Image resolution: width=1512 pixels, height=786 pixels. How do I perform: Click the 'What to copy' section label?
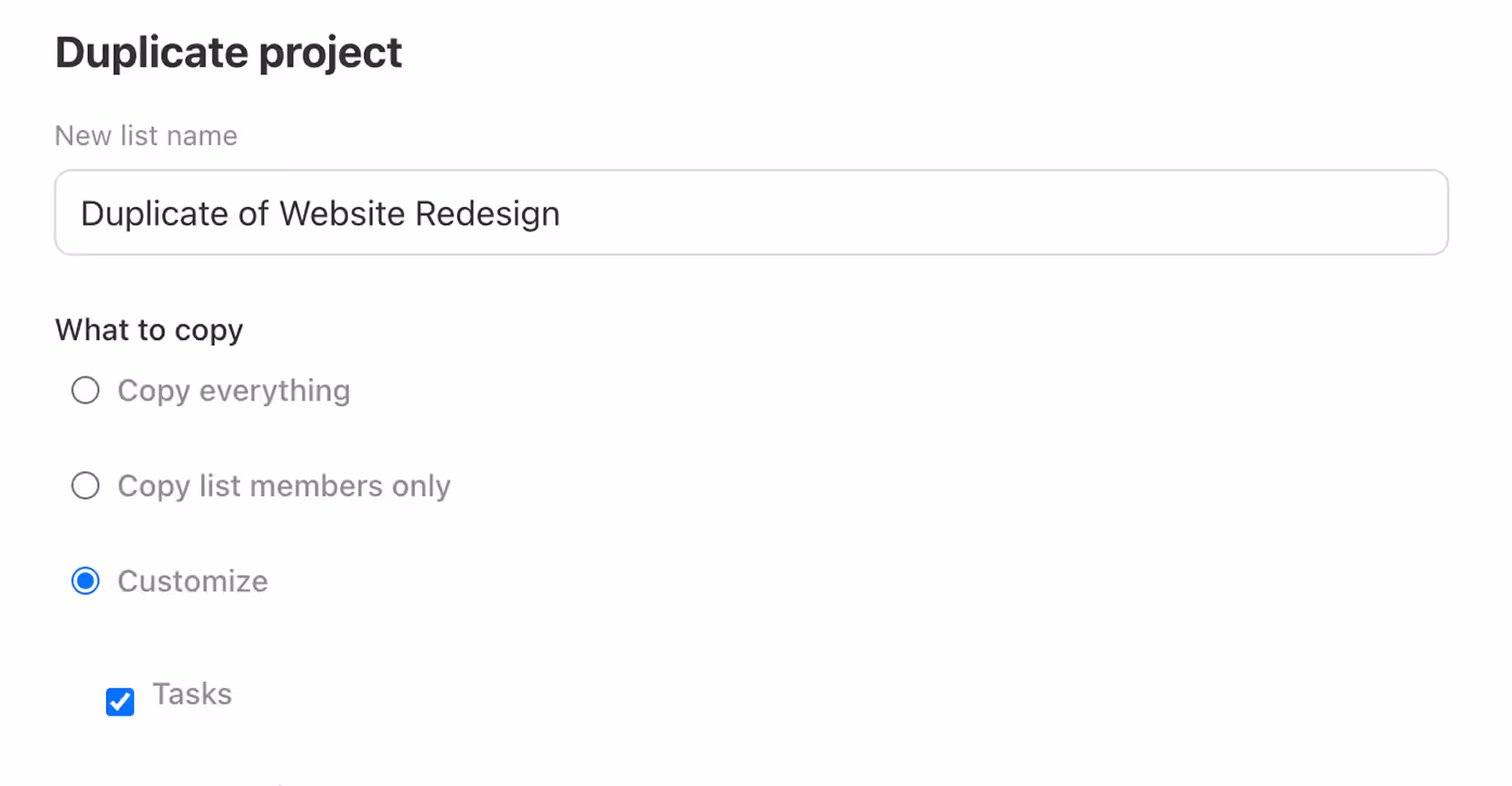tap(149, 330)
